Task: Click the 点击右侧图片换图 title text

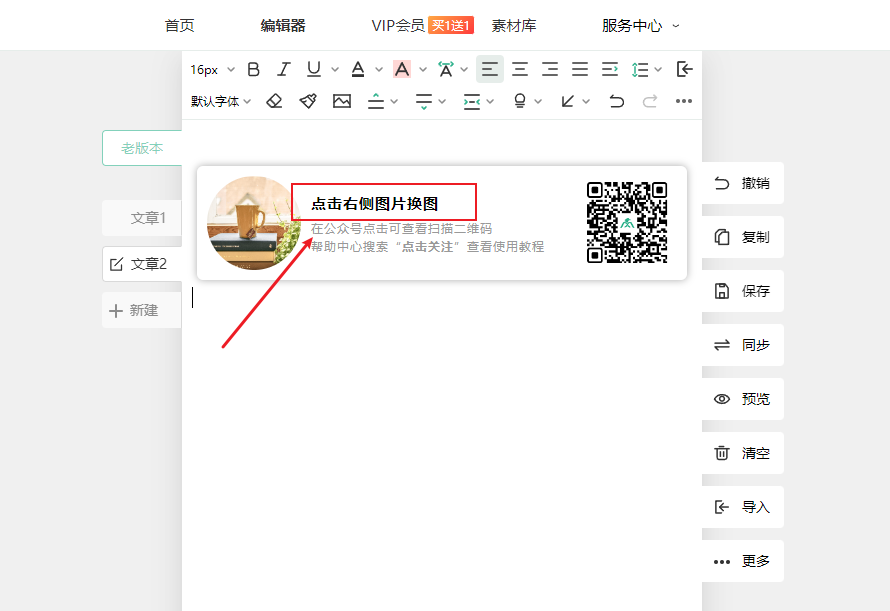Action: pos(375,203)
